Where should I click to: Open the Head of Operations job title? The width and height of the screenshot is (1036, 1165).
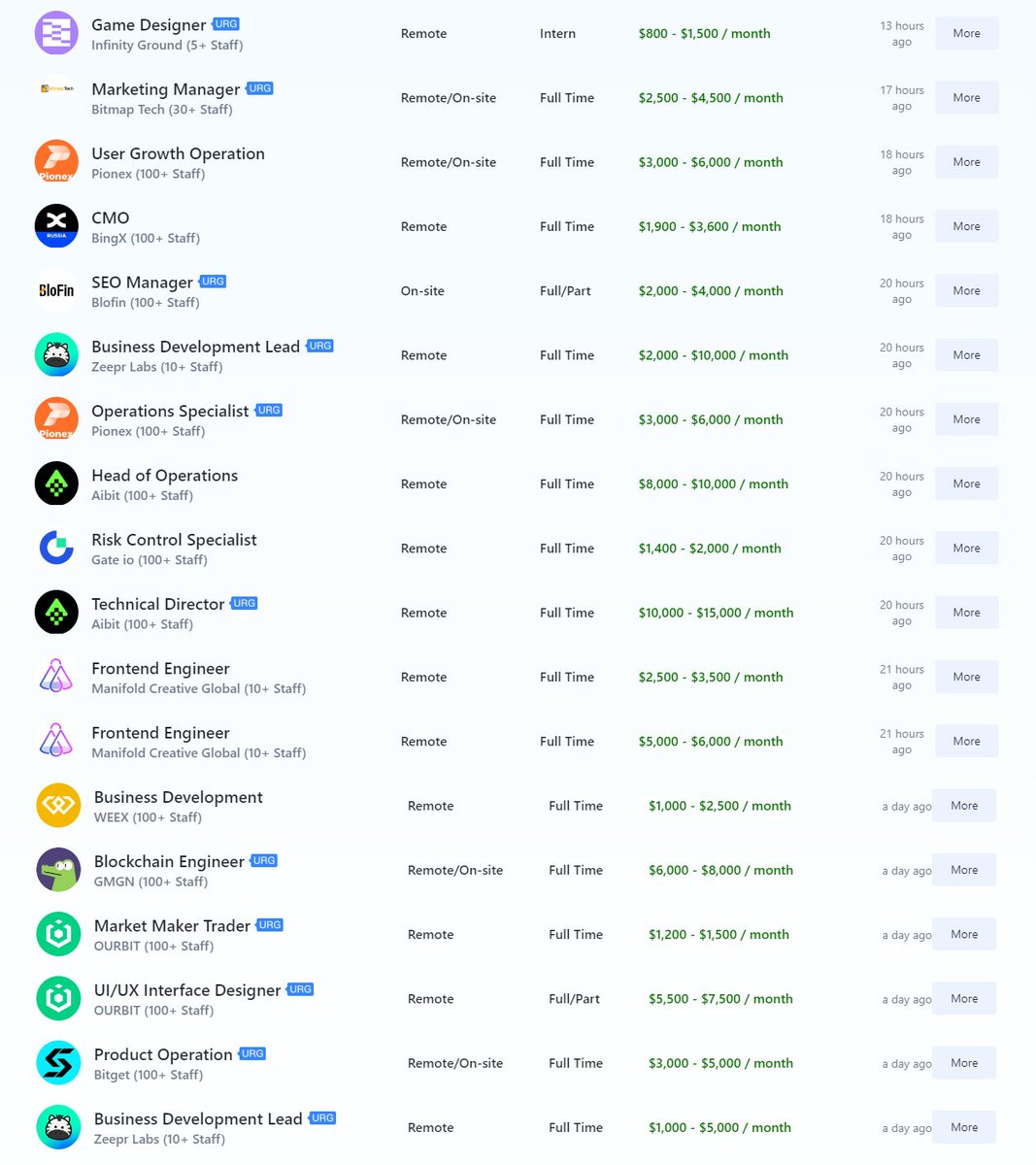165,476
